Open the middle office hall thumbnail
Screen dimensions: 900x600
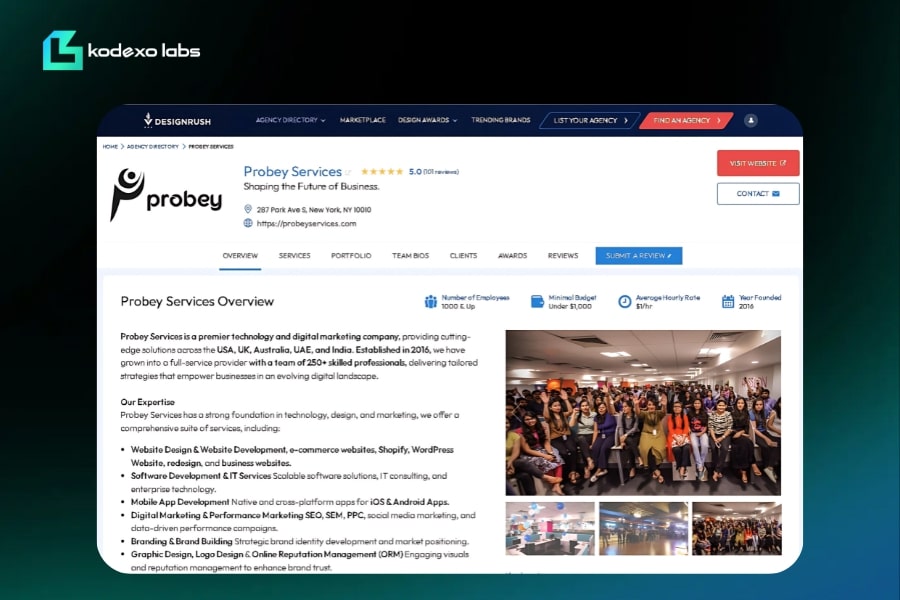click(x=643, y=528)
